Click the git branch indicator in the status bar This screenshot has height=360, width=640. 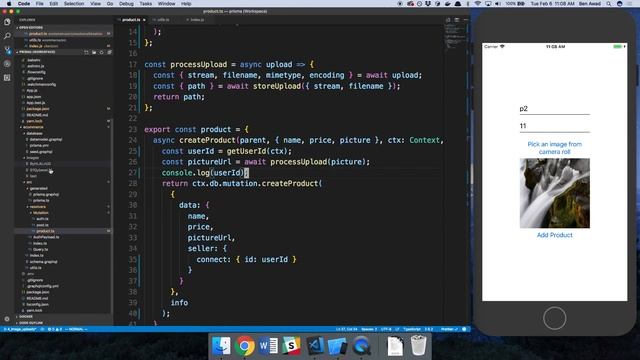point(20,329)
